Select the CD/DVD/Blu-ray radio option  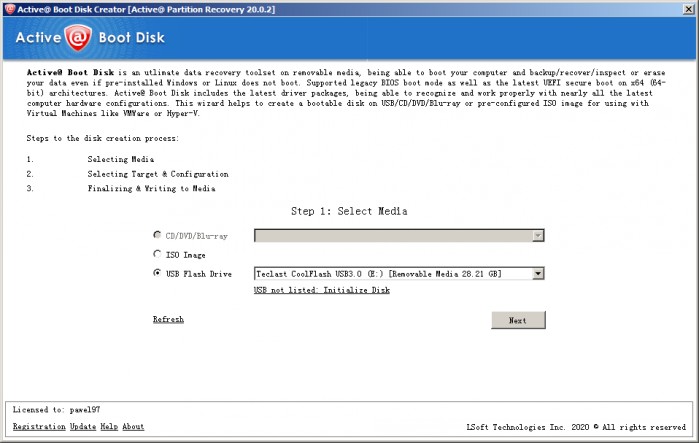157,234
